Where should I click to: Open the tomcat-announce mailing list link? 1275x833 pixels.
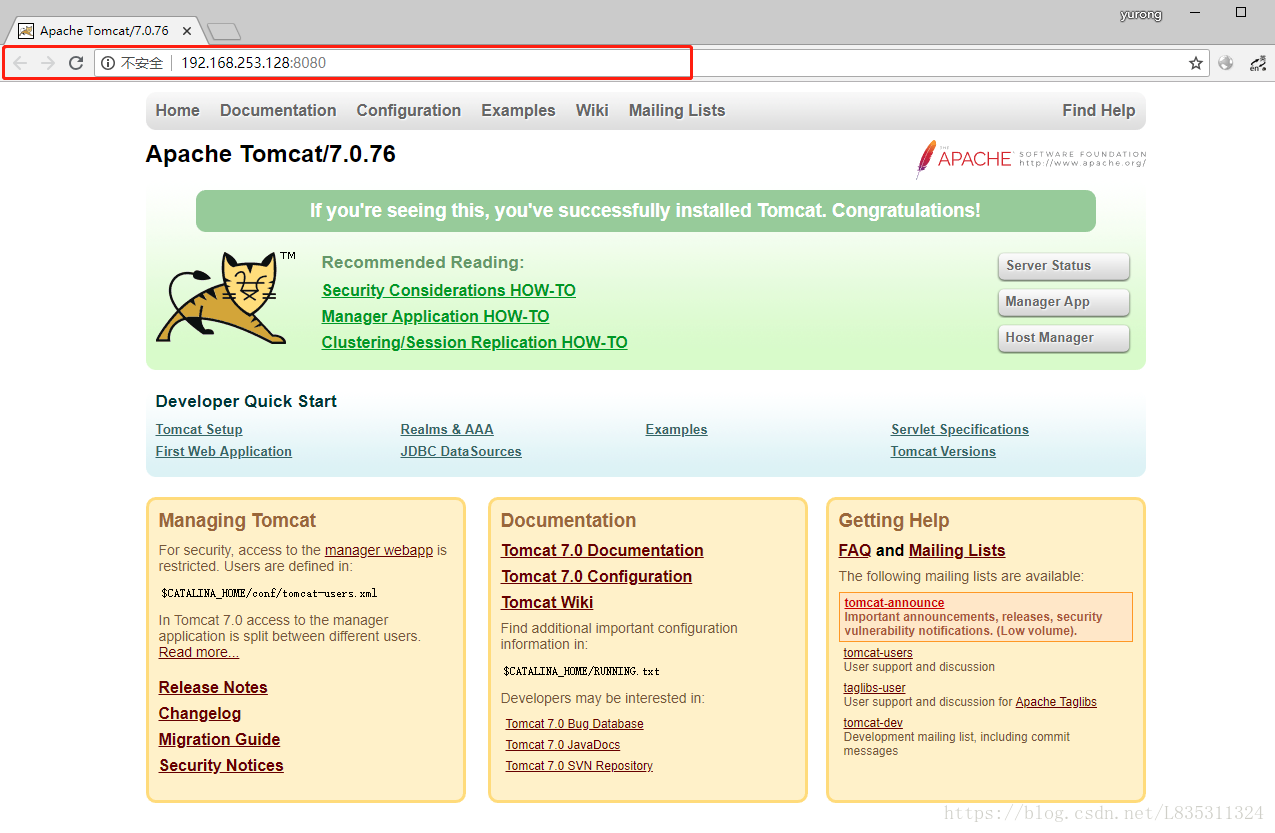pyautogui.click(x=894, y=603)
